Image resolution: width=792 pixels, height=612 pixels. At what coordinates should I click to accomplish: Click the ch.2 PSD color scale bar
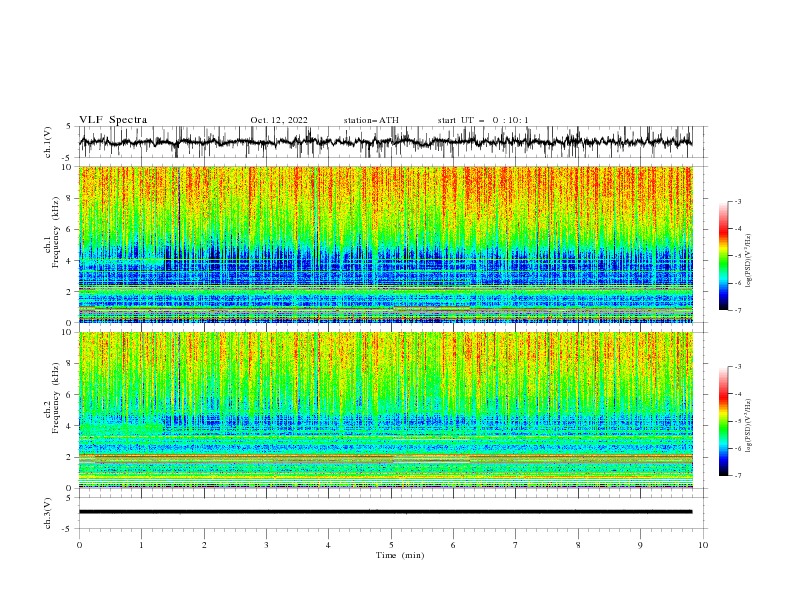point(723,421)
